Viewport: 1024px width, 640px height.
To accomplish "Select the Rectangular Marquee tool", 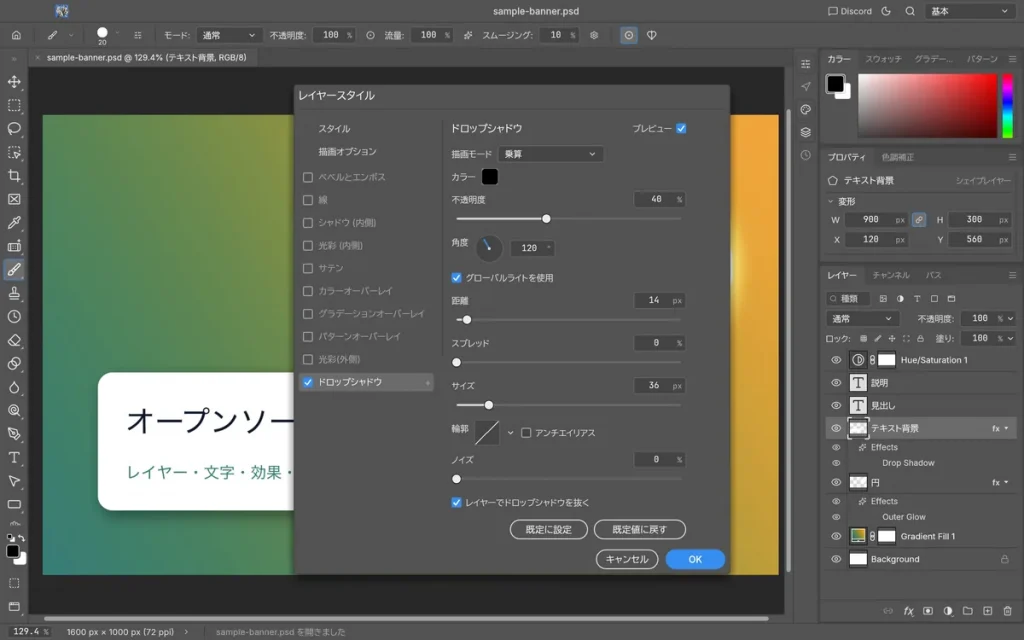I will 14,105.
